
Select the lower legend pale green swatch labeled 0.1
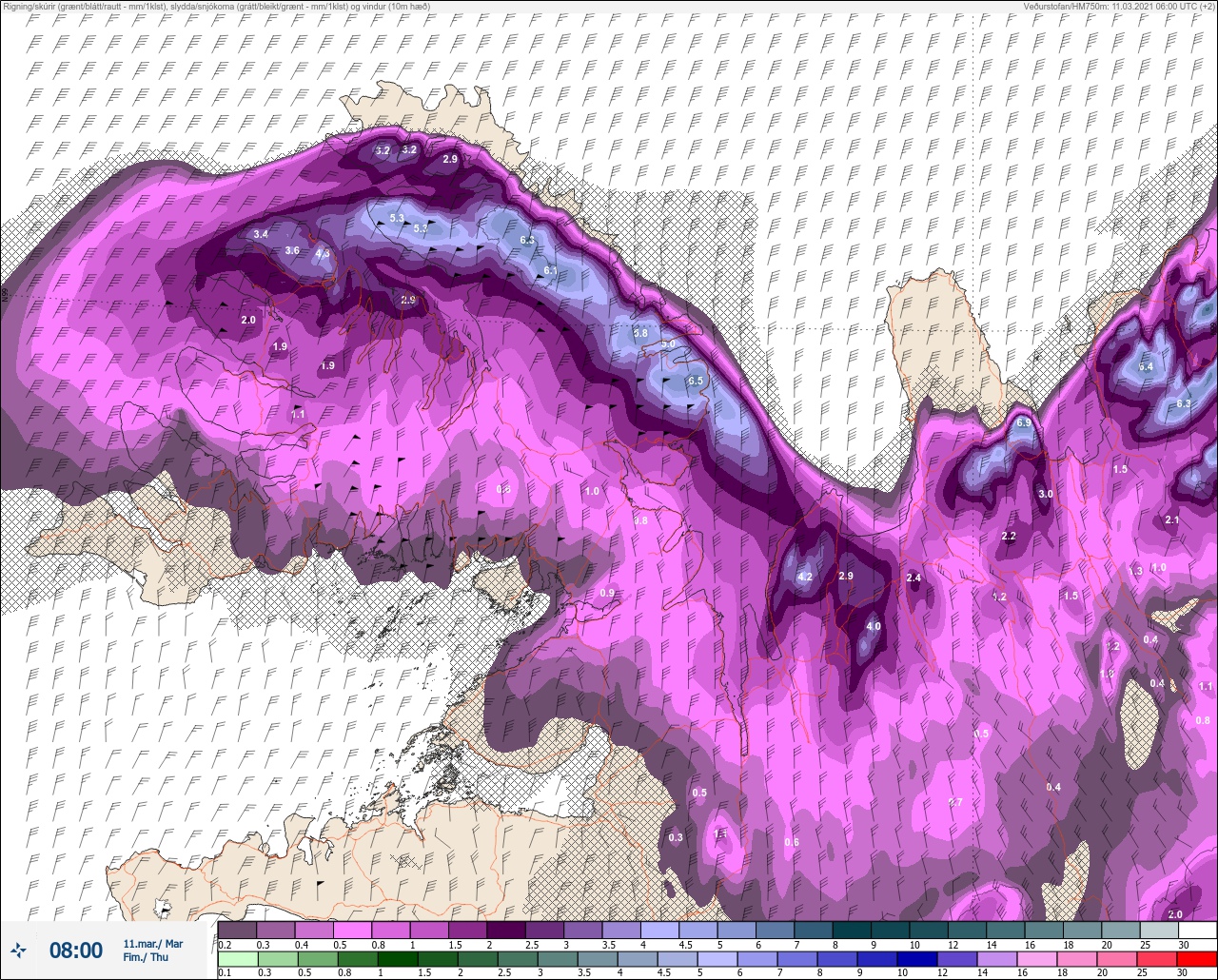click(x=237, y=959)
